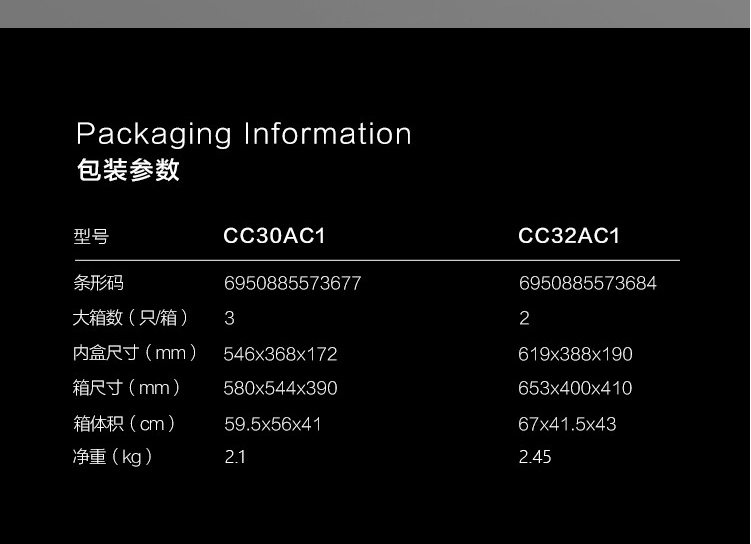Click the "Packaging Information" heading
Image resolution: width=751 pixels, height=544 pixels.
(243, 134)
